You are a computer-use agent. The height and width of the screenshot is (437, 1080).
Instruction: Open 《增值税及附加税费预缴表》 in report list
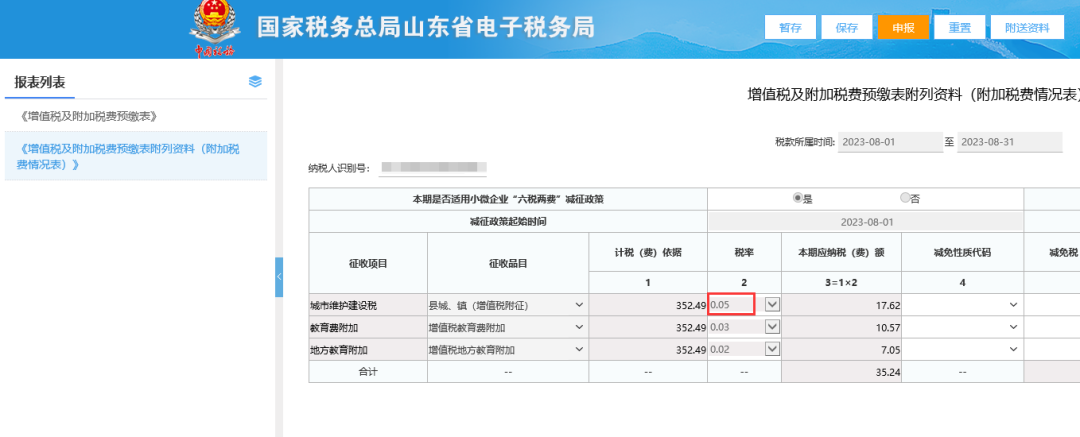(x=136, y=116)
